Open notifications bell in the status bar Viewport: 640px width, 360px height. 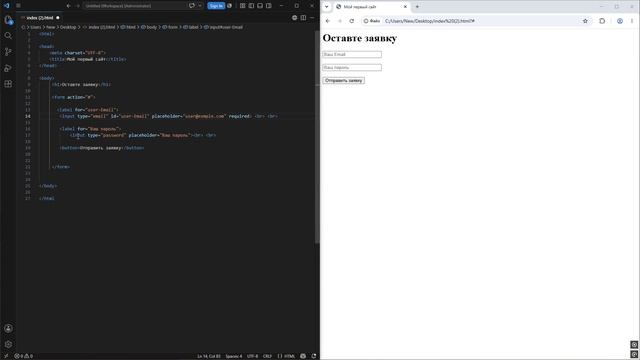[313, 356]
